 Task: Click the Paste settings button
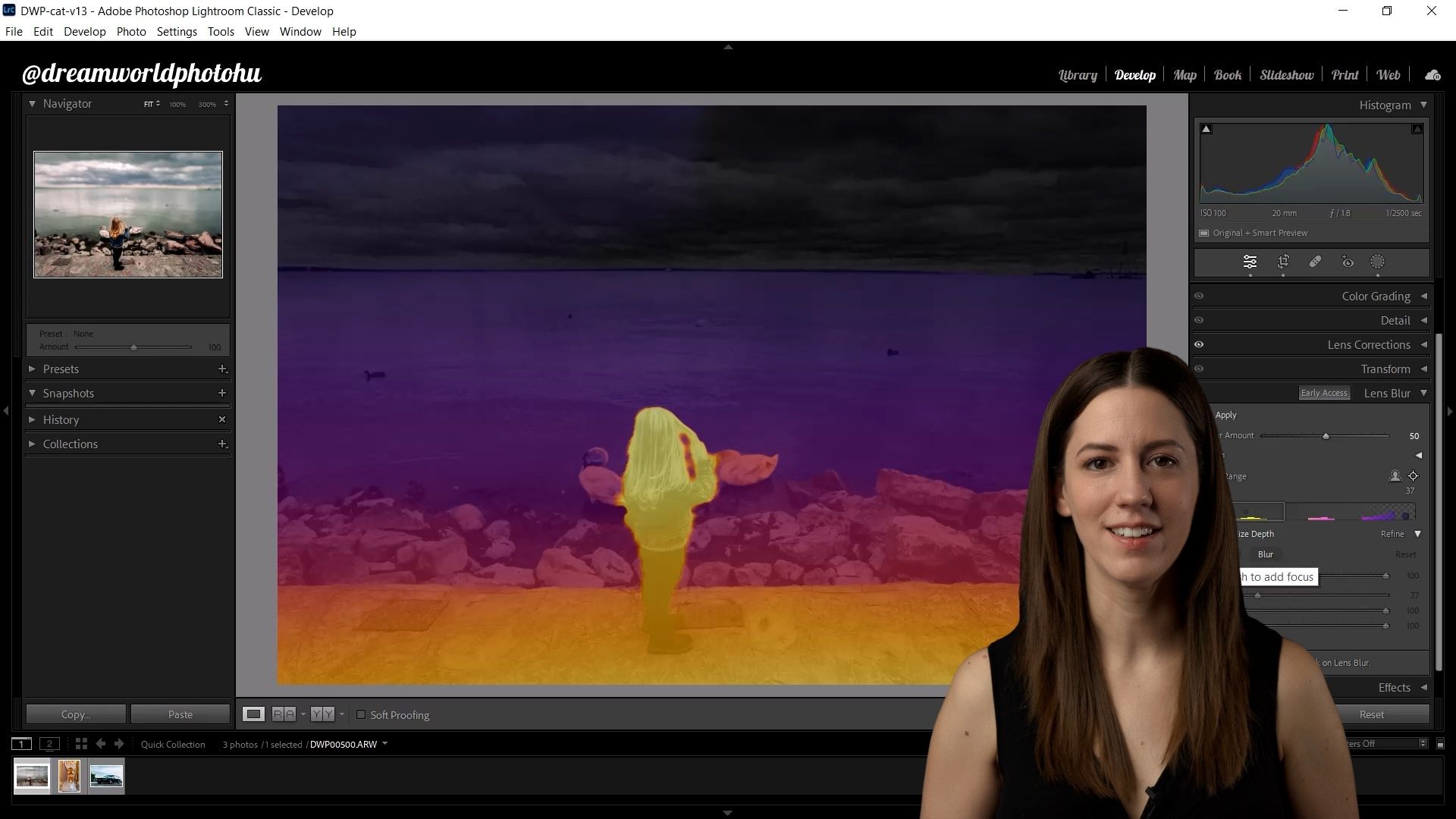[x=180, y=714]
